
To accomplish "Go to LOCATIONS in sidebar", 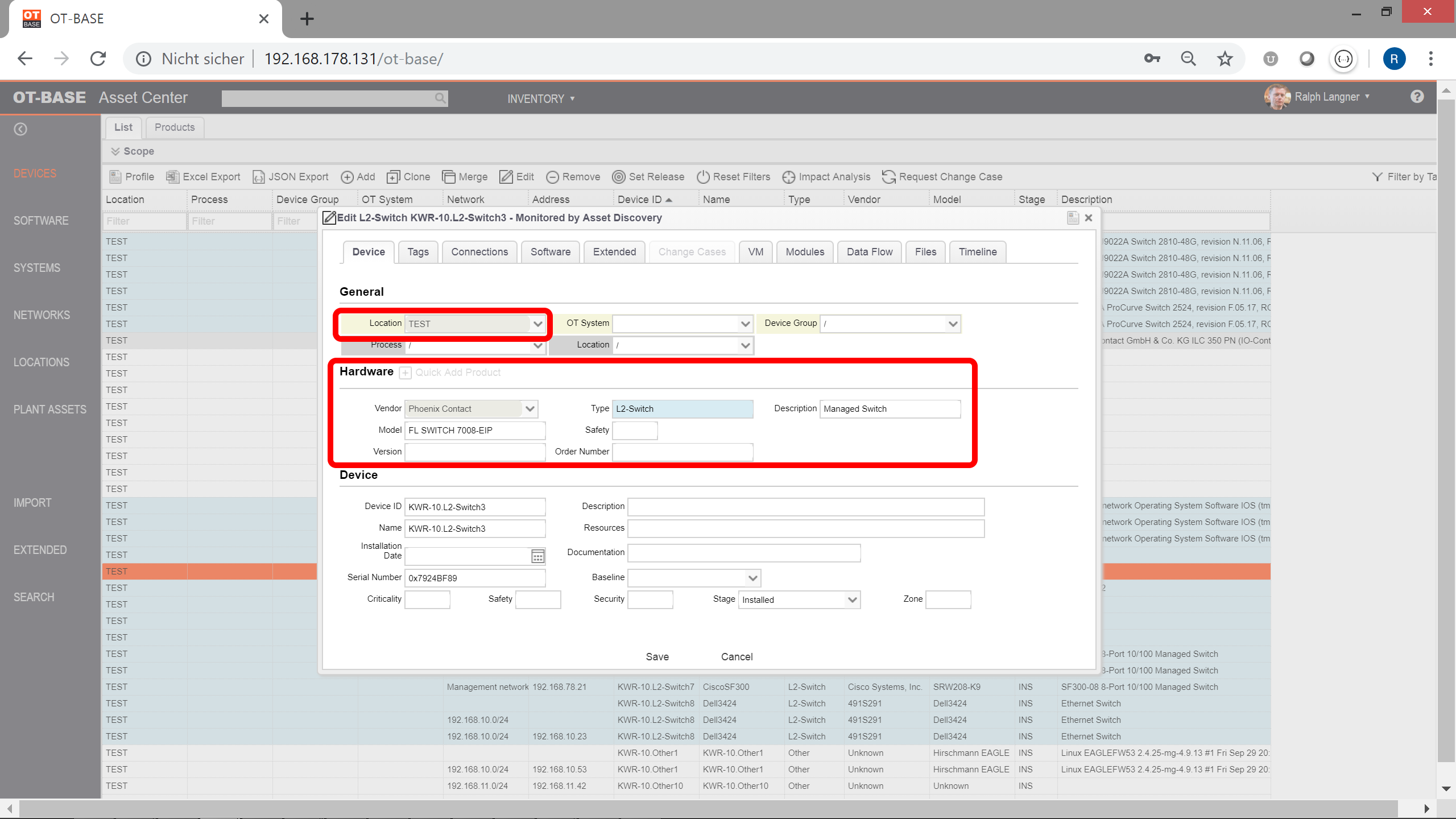I will click(42, 362).
